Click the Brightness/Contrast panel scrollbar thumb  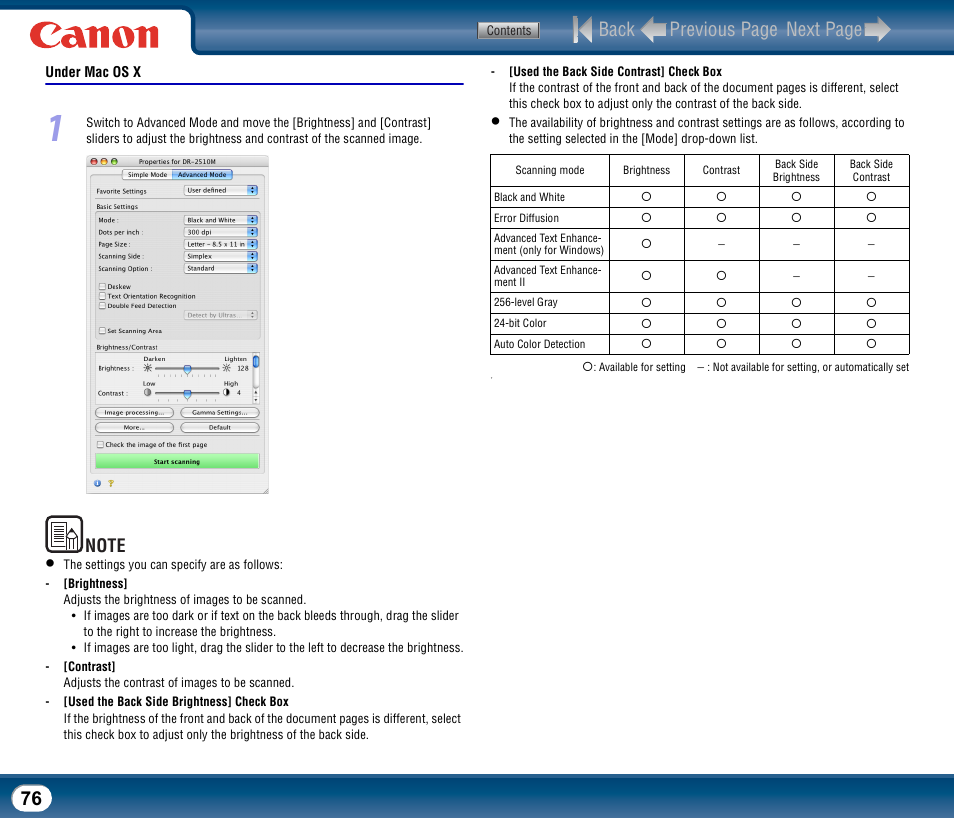tap(256, 362)
